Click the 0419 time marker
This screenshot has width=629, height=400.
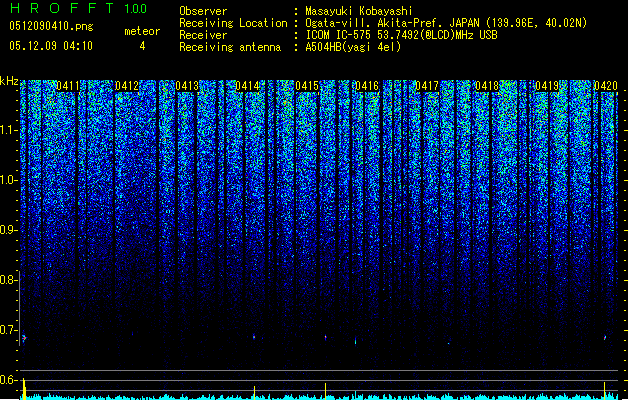[x=547, y=86]
